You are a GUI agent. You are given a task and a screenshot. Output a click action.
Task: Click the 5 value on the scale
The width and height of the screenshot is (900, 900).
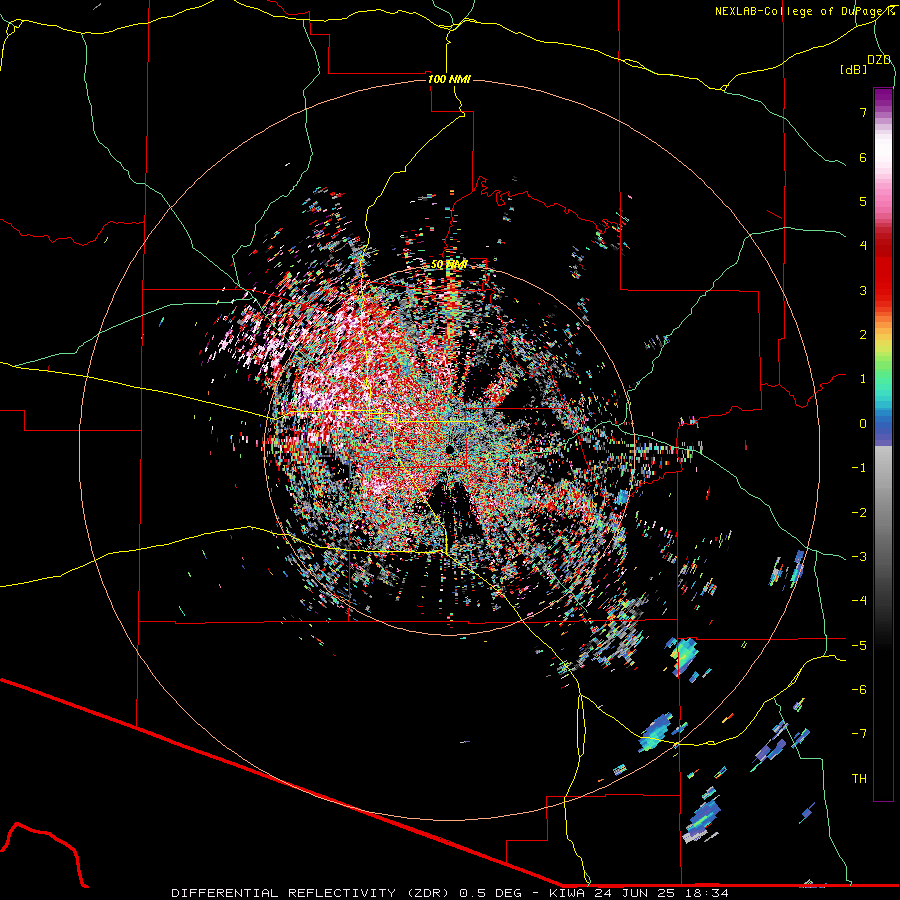[x=863, y=201]
